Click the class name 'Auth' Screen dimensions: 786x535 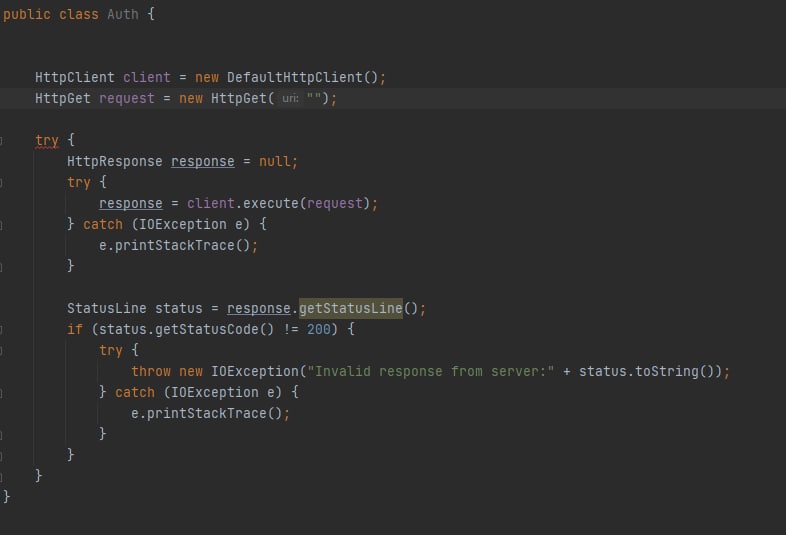click(123, 15)
